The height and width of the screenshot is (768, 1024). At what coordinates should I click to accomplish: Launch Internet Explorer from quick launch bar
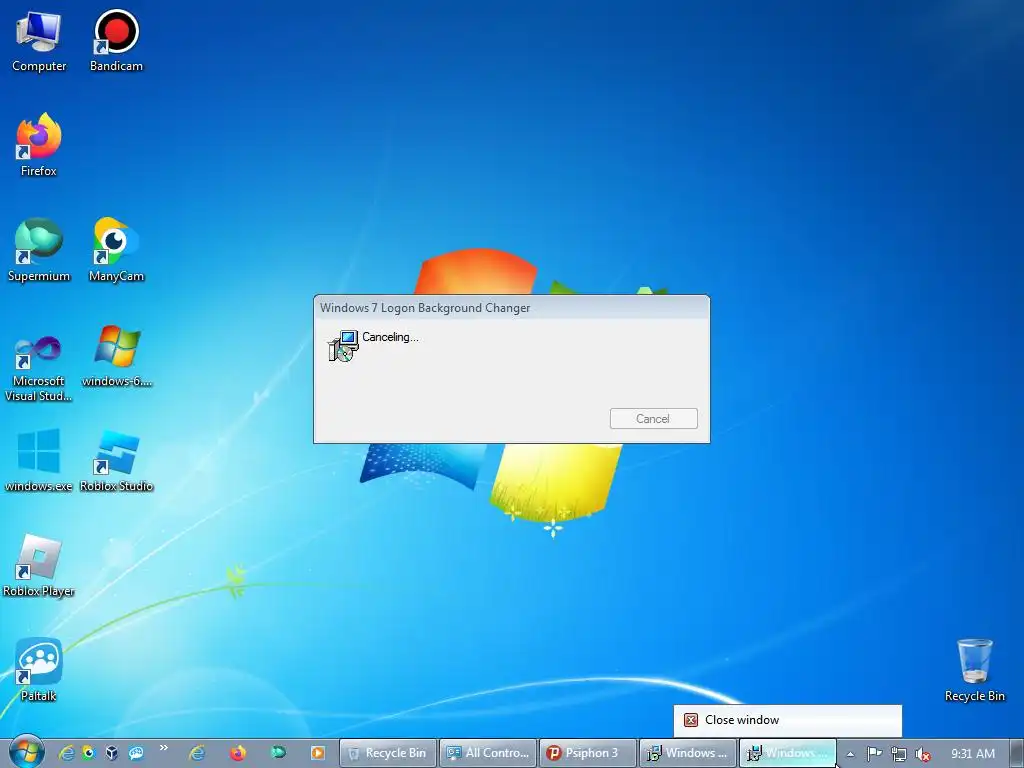(x=67, y=753)
